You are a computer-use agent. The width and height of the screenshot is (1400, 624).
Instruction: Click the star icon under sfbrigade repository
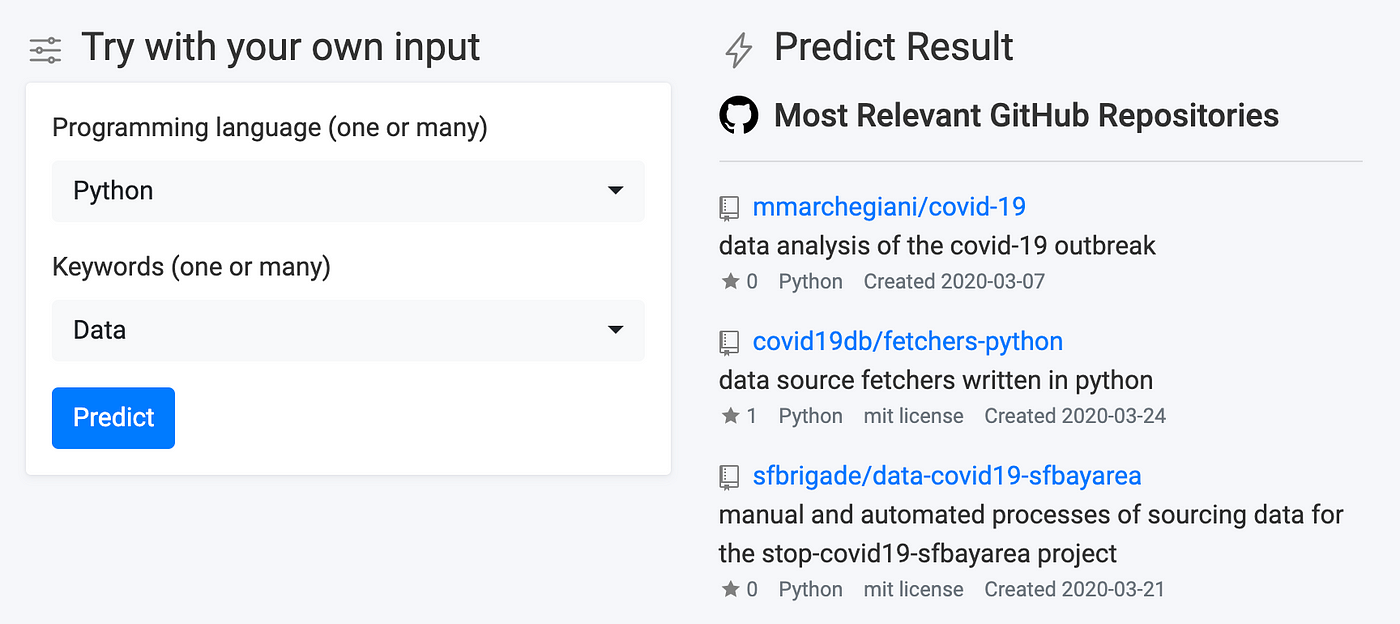coord(730,589)
